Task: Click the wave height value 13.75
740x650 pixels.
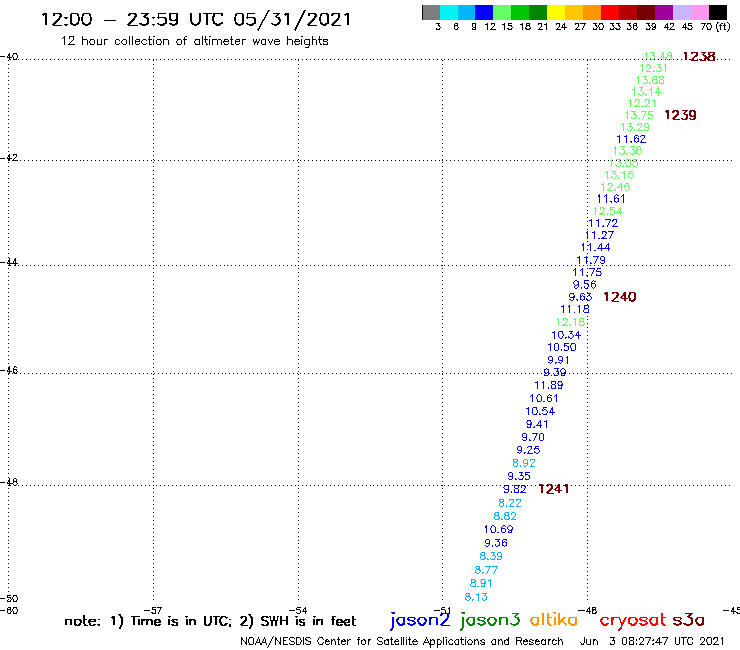Action: pos(639,115)
